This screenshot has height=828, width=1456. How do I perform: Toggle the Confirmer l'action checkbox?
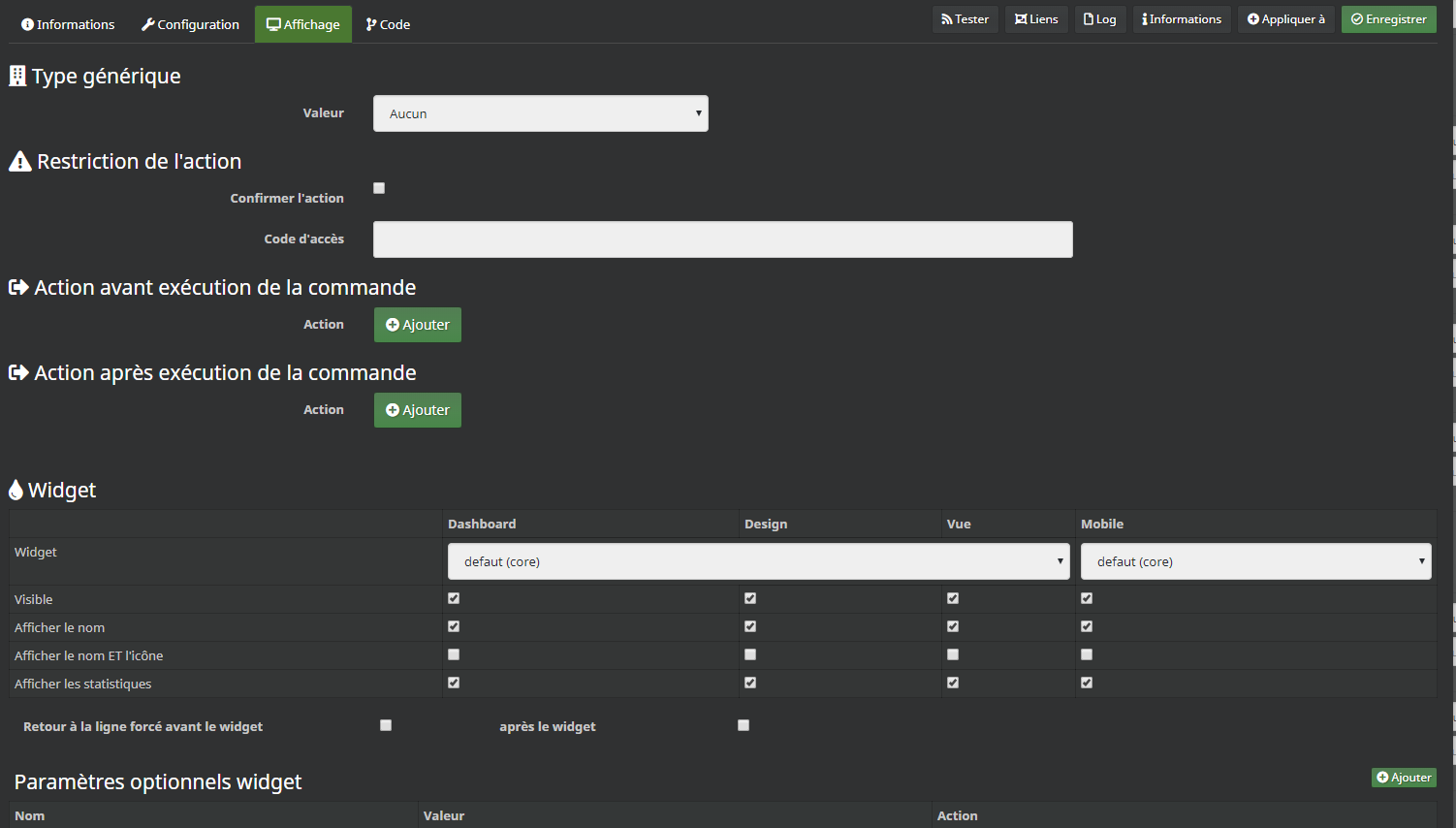pos(379,188)
